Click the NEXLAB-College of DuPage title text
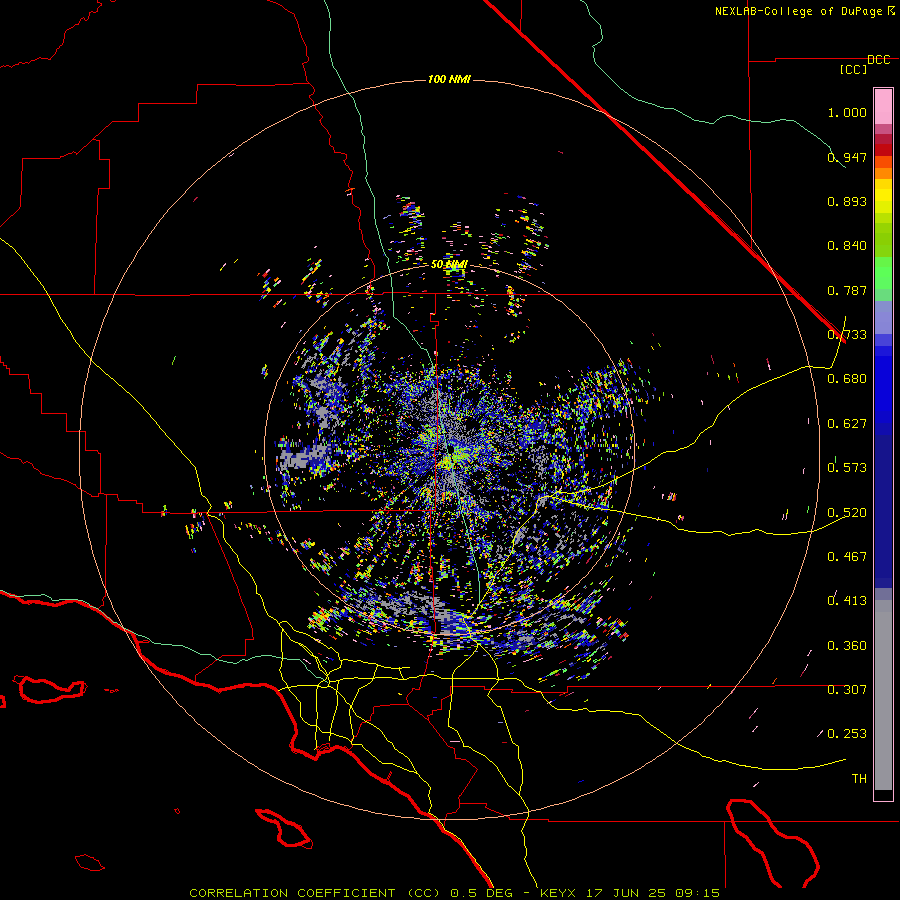 798,11
